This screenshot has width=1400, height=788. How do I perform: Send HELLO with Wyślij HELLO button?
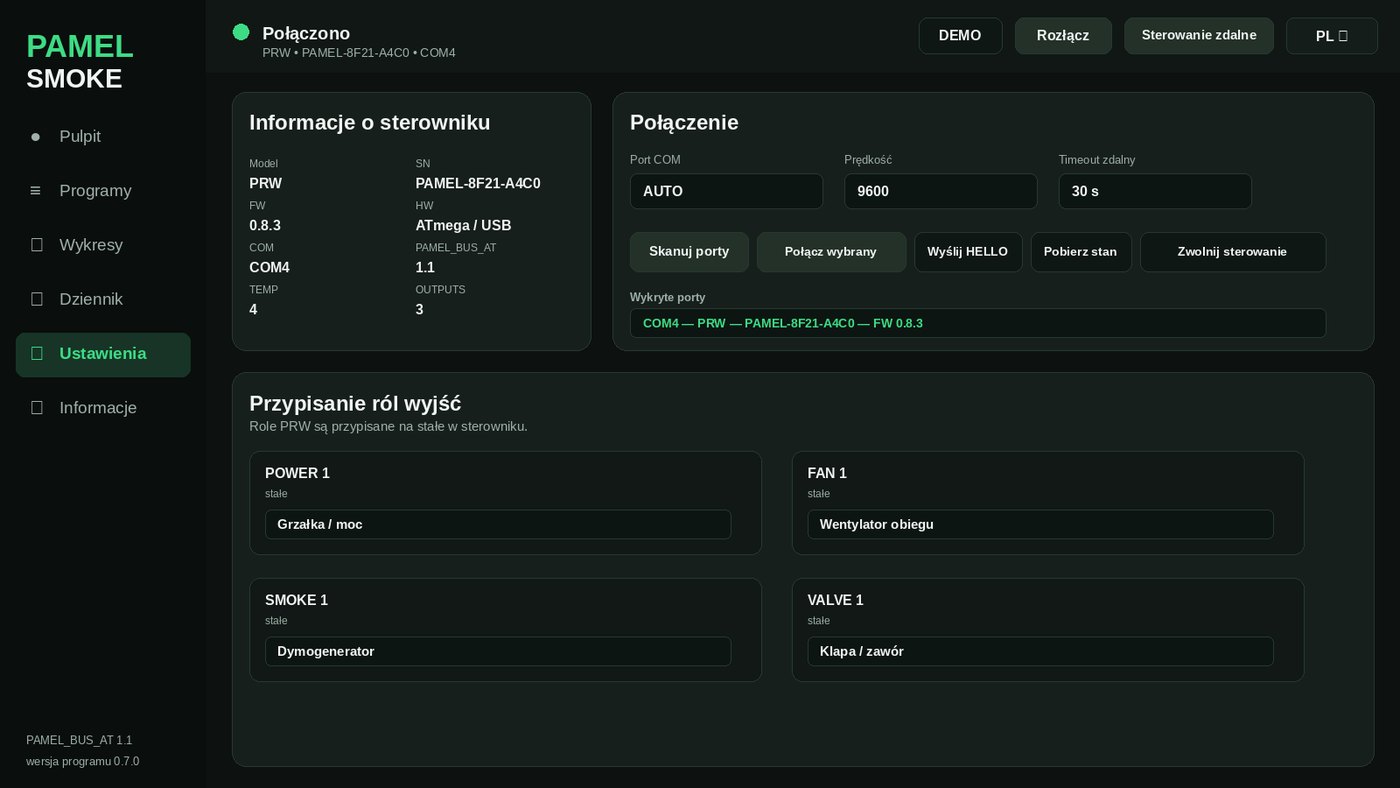968,252
